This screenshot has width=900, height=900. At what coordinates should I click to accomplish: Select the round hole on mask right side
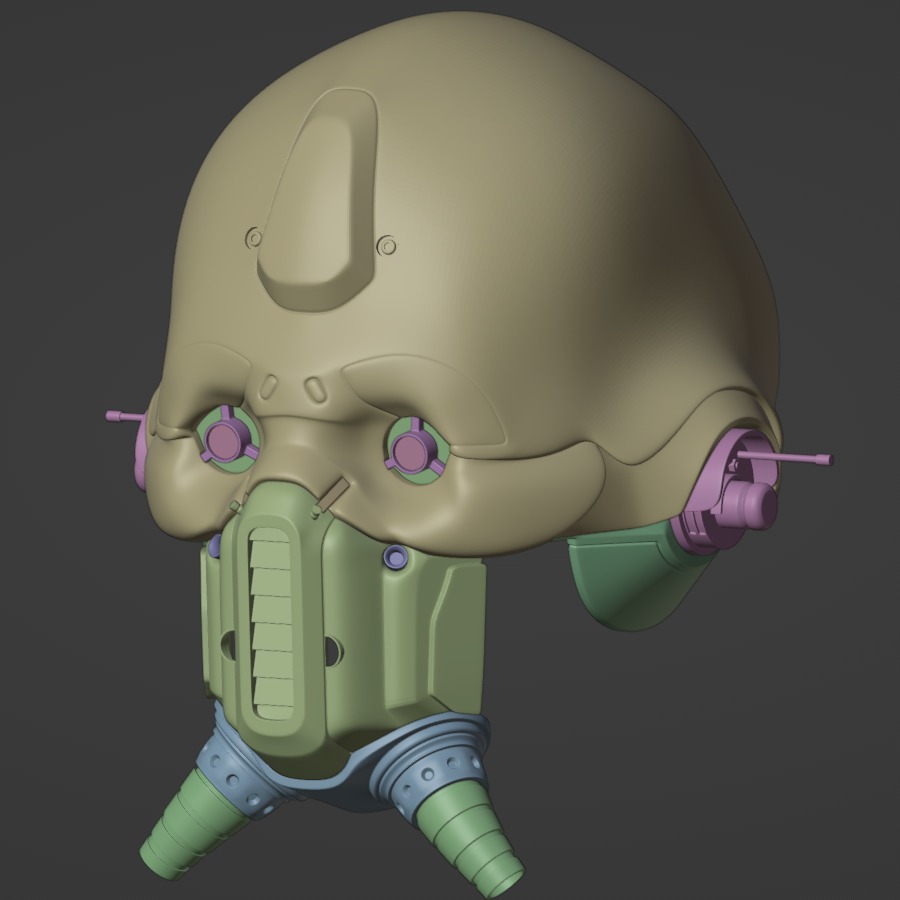(335, 650)
